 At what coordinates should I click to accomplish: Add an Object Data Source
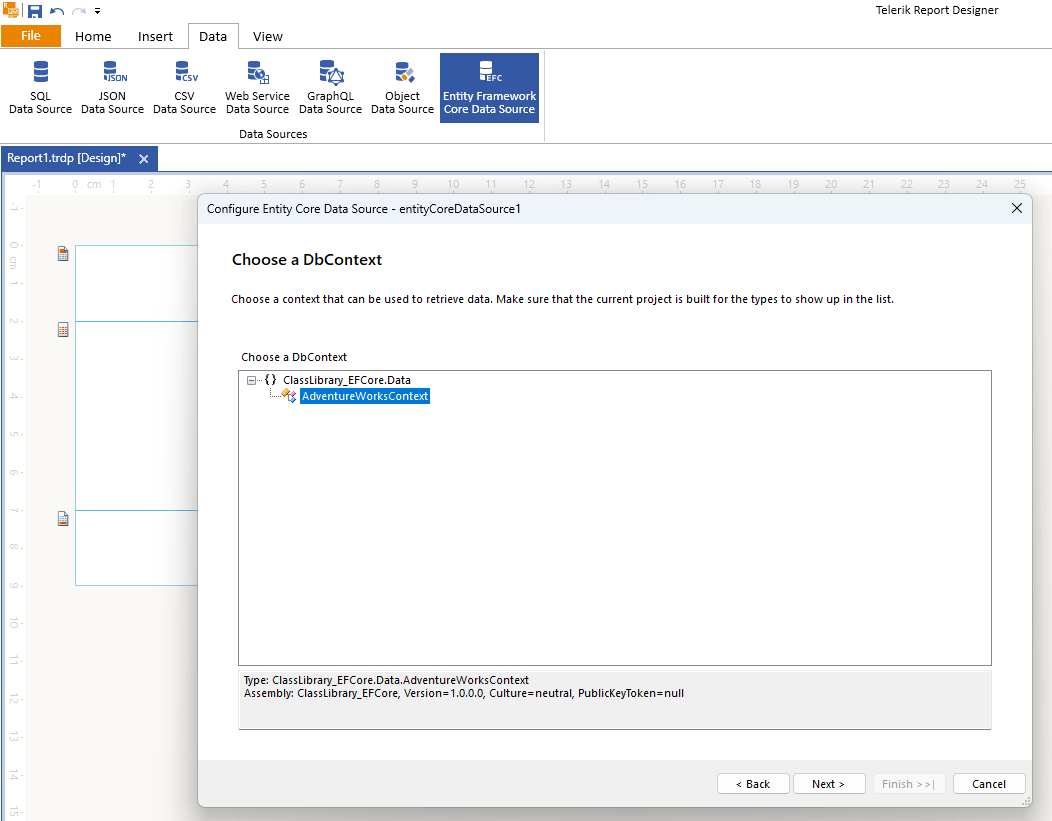pos(403,88)
